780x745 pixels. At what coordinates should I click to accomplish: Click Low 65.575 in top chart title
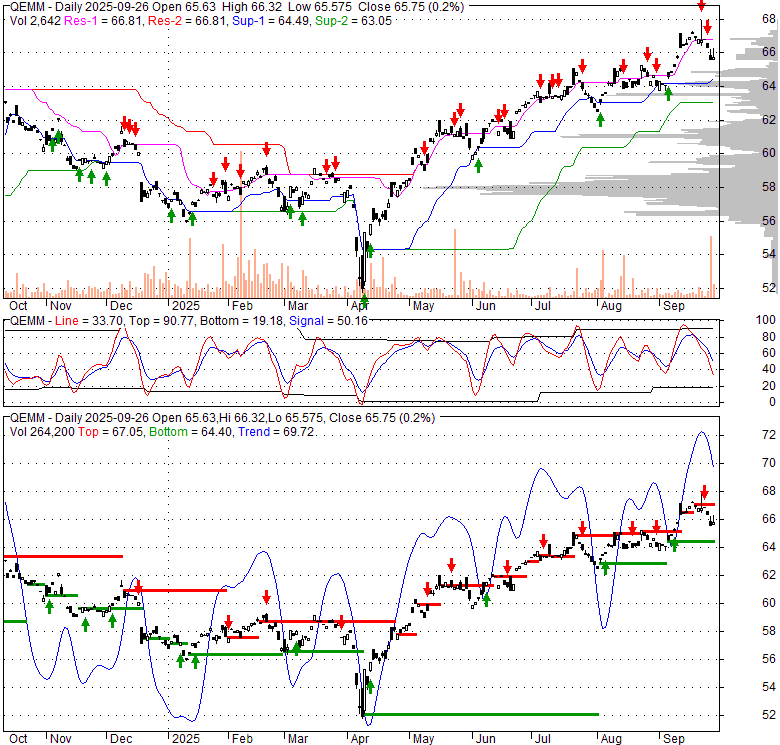click(320, 7)
